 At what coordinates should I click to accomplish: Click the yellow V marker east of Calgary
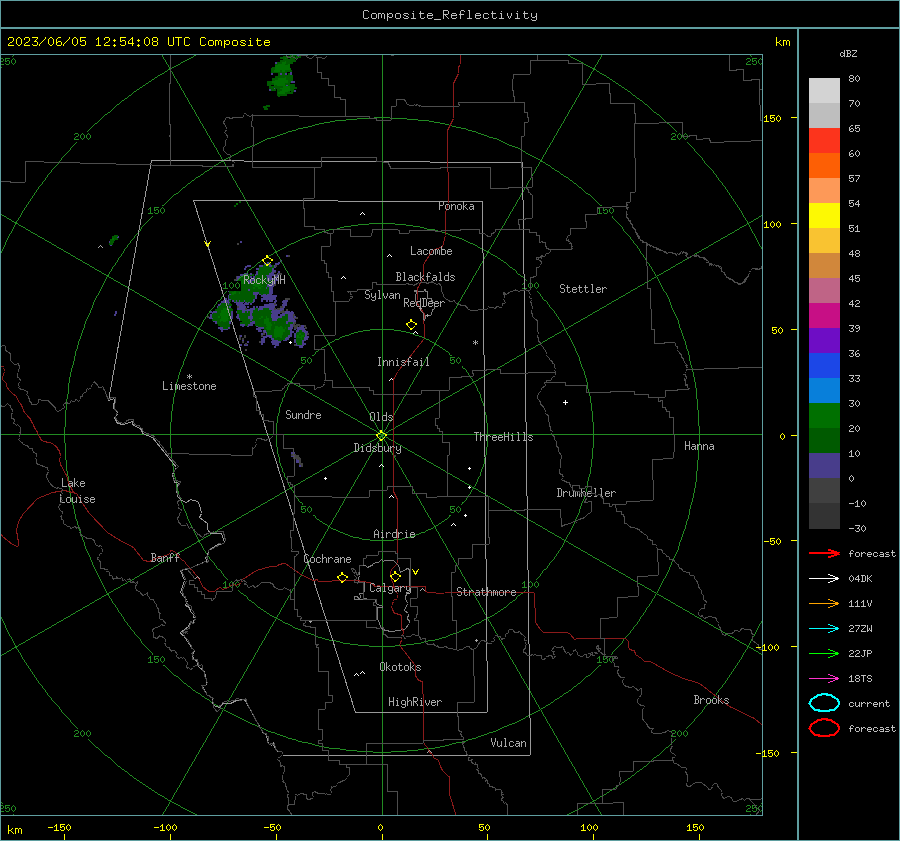[416, 572]
